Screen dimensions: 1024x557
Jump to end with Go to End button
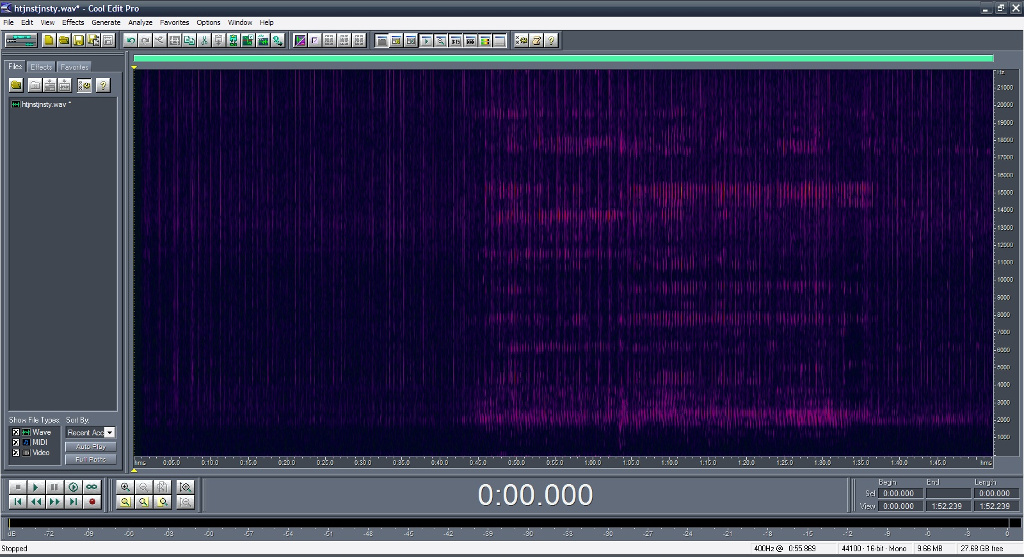[x=73, y=501]
